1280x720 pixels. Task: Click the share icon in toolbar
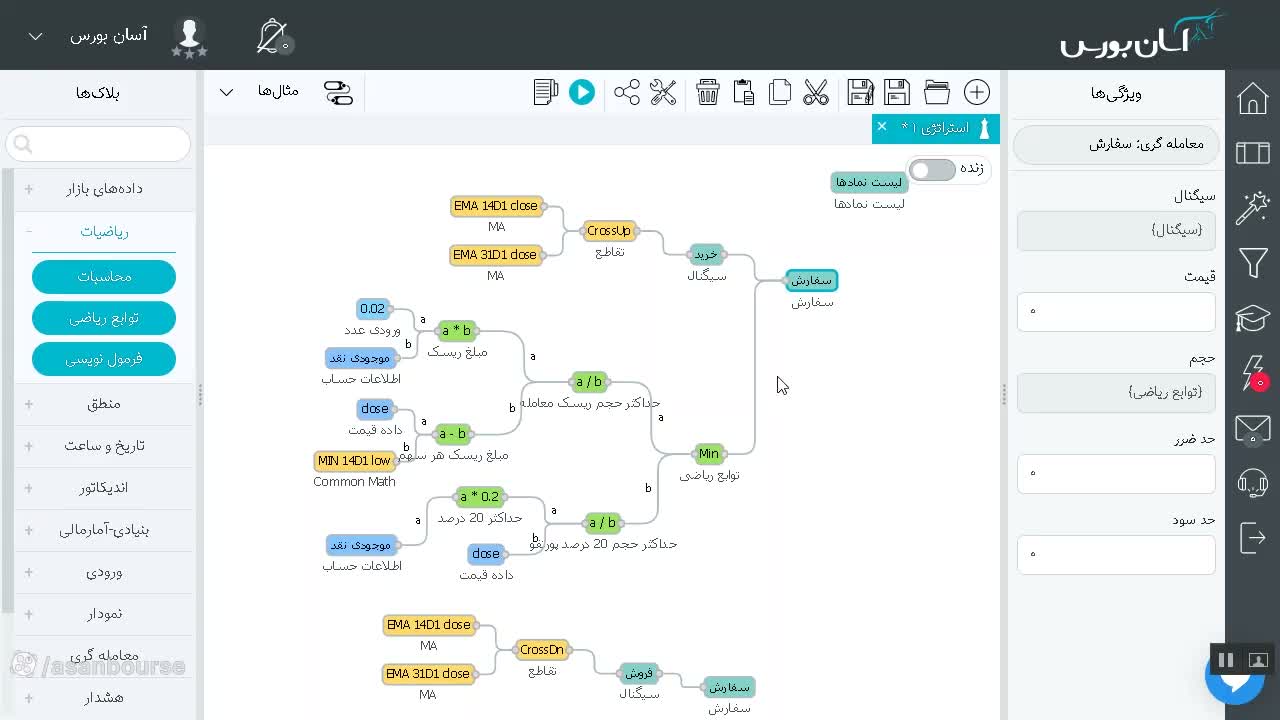tap(627, 92)
